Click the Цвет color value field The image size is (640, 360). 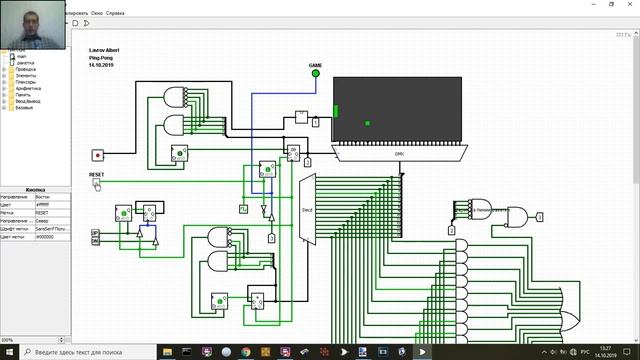52,205
